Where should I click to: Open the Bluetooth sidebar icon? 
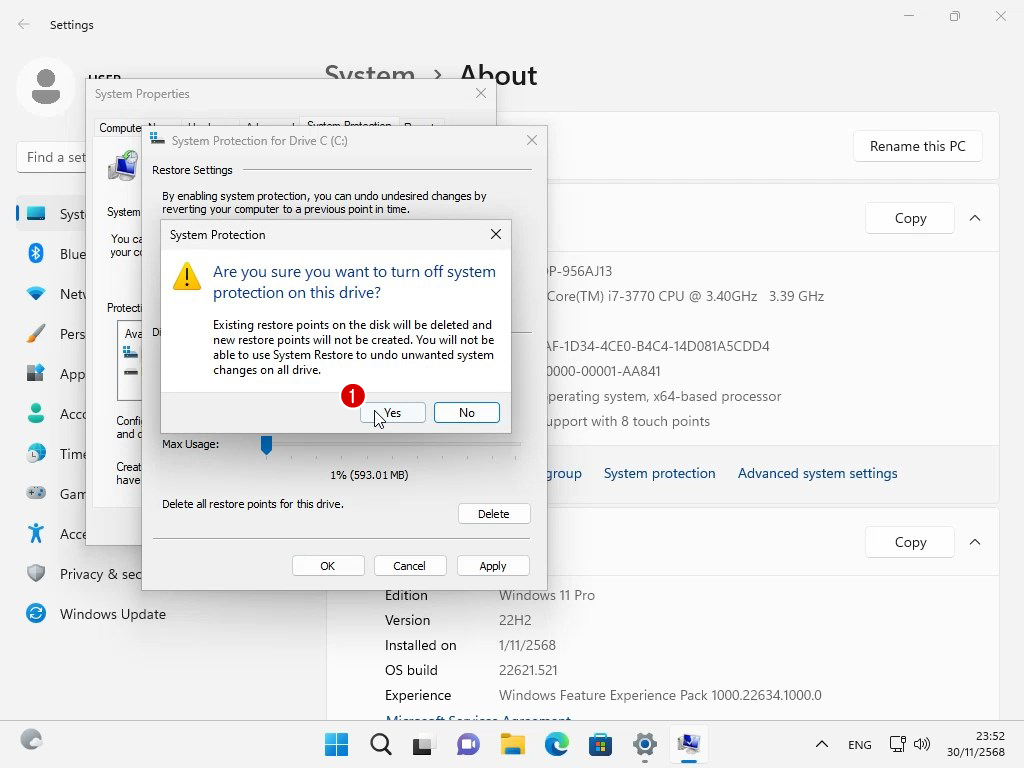(36, 254)
